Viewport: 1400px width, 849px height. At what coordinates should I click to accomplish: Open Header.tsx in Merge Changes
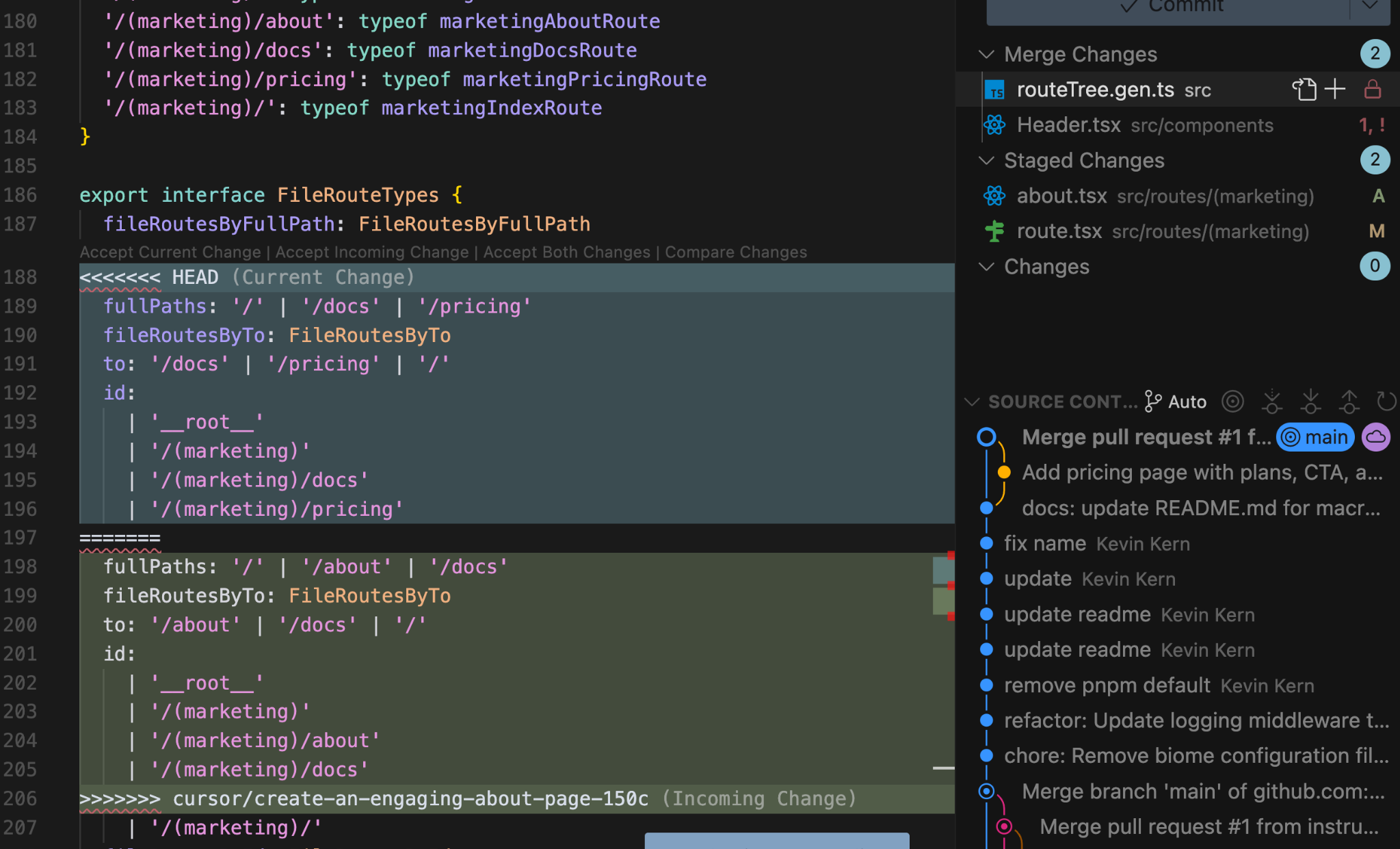click(x=1068, y=125)
